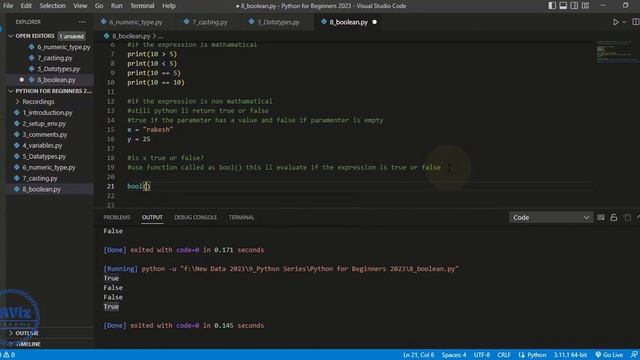The height and width of the screenshot is (360, 640).
Task: Toggle the primary side bar layout icon
Action: tap(552, 6)
